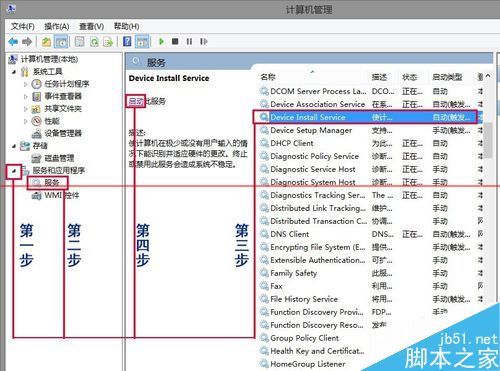Viewport: 500px width, 371px height.
Task: Click the Refresh toolbar icon
Action: [94, 42]
